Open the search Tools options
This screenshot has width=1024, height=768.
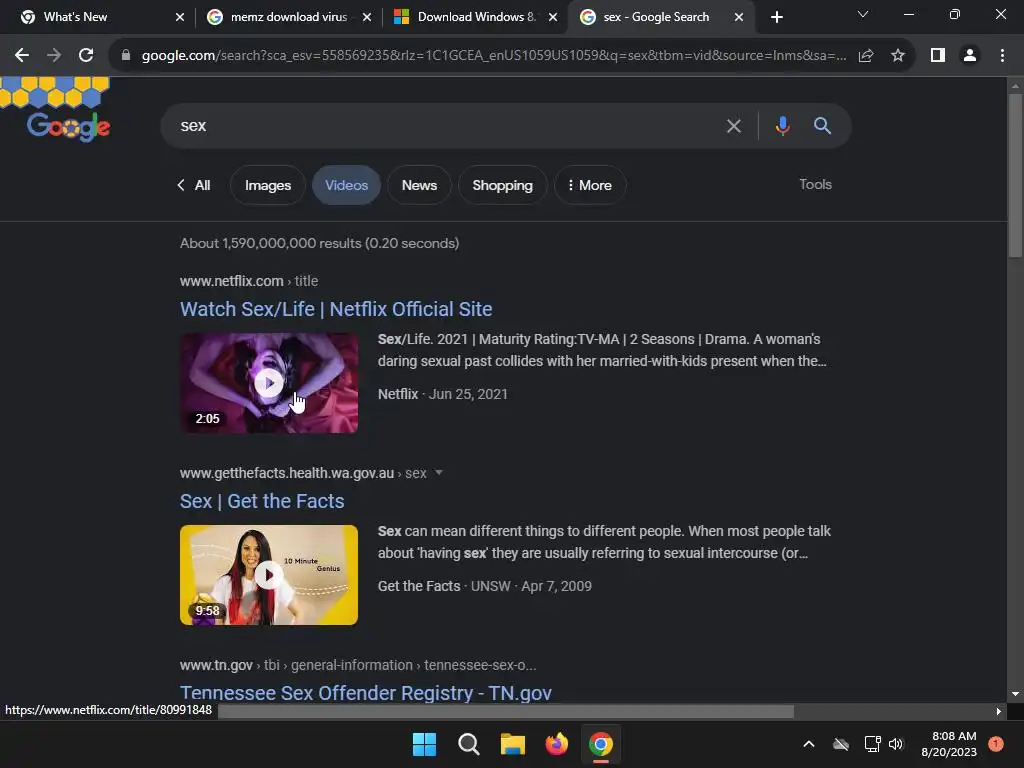(x=815, y=184)
